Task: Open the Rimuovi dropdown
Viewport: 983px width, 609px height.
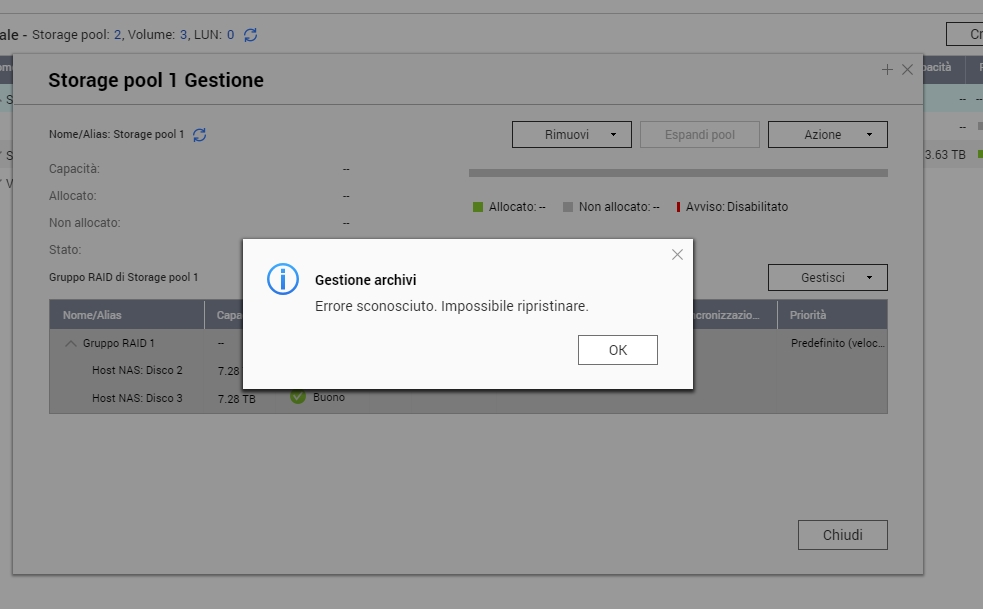Action: [x=571, y=134]
